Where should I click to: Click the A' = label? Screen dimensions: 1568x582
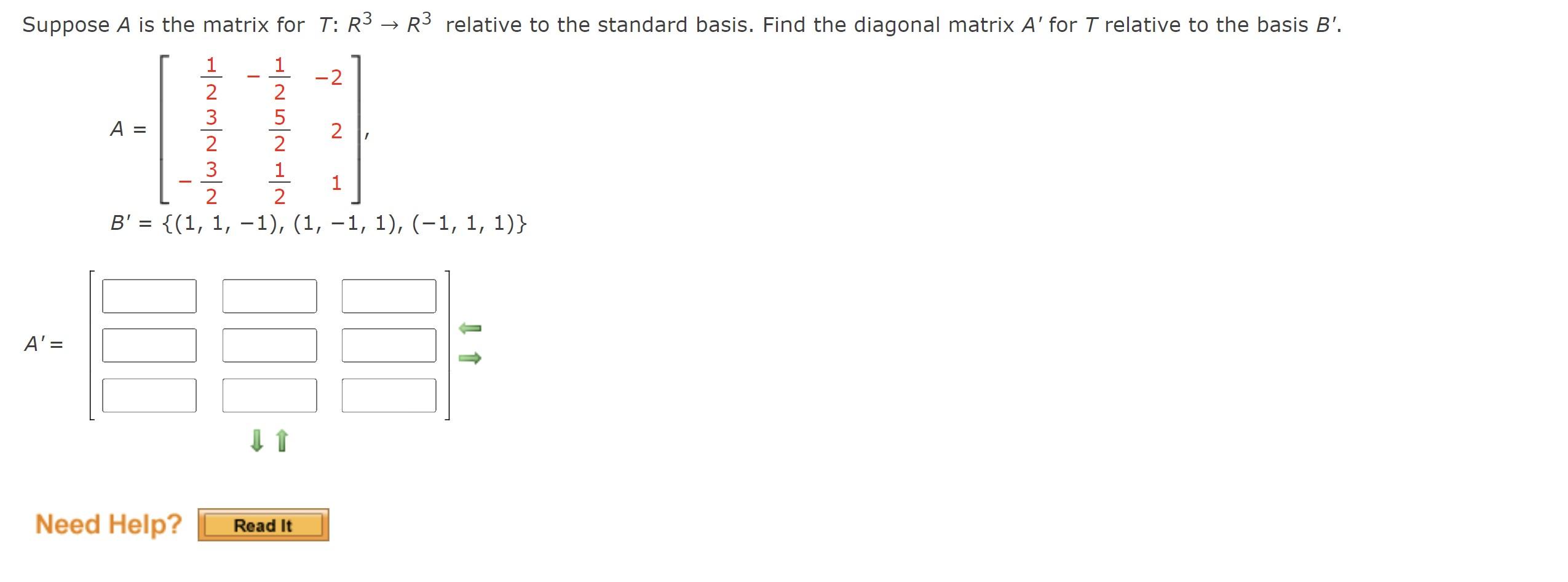click(44, 344)
